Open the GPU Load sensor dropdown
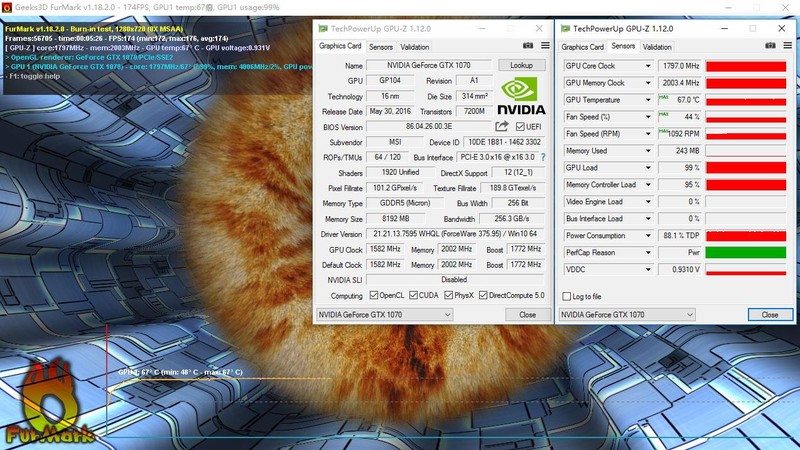 click(x=648, y=167)
